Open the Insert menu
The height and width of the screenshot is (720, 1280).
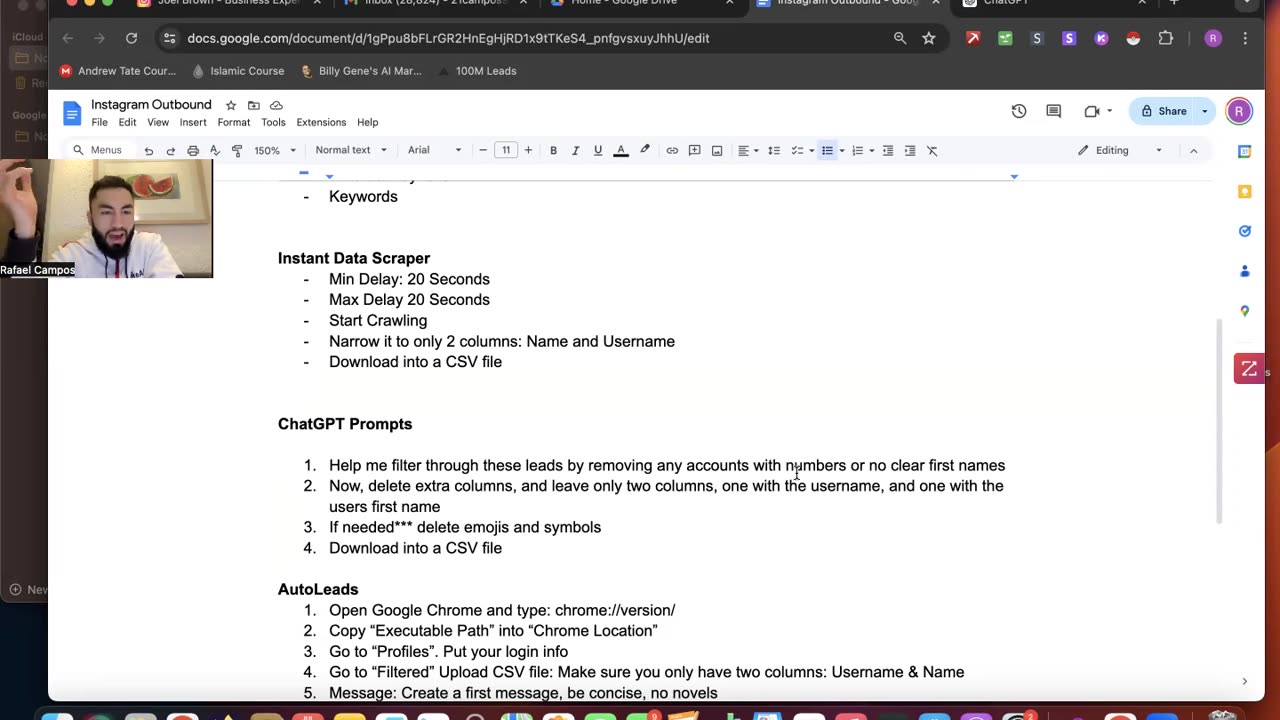click(193, 123)
